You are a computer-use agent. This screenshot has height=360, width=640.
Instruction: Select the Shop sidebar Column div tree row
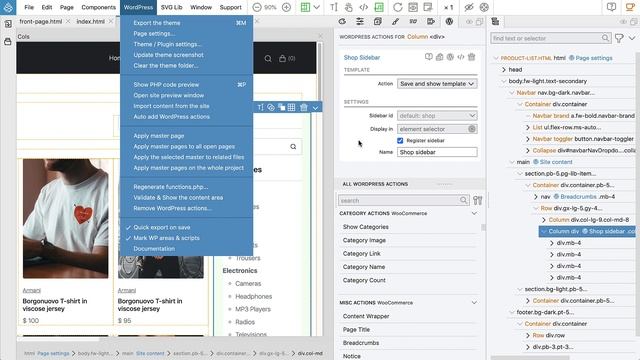587,231
